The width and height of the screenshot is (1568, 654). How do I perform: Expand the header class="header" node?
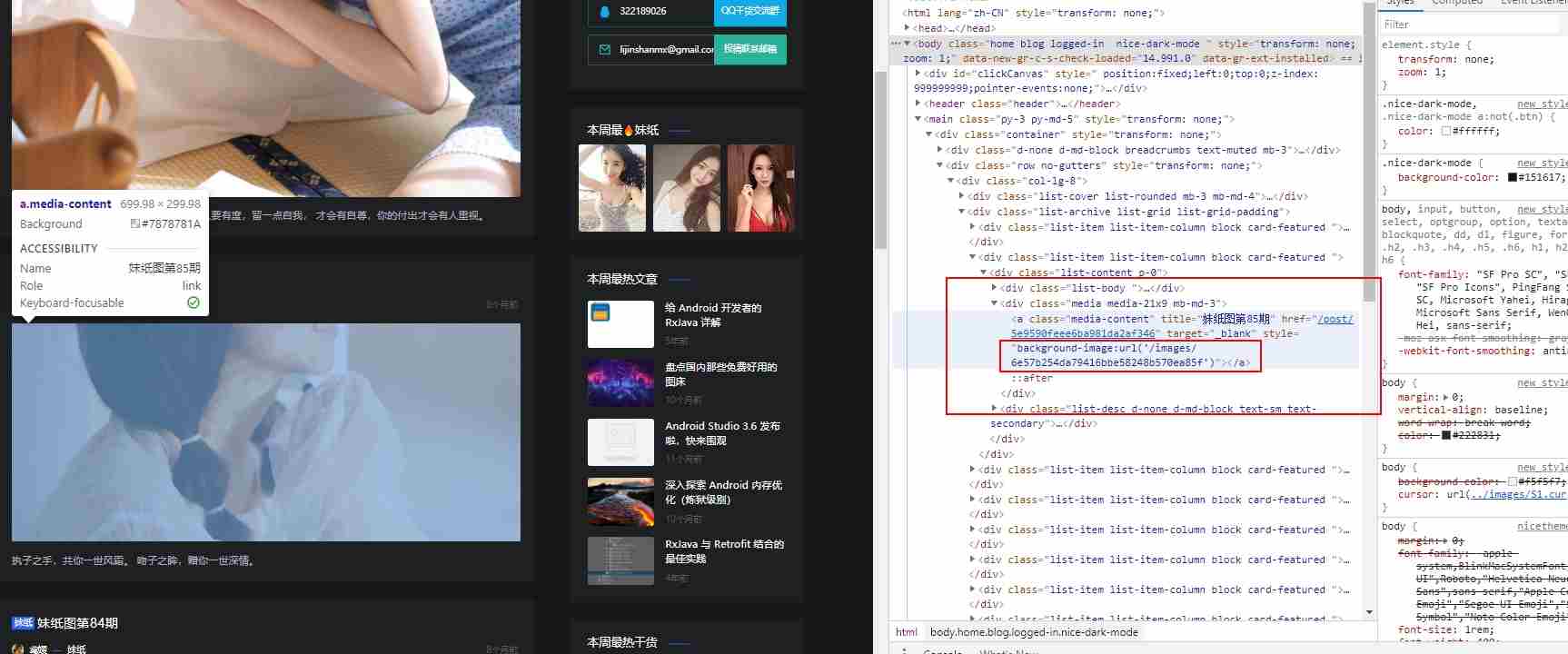click(918, 104)
